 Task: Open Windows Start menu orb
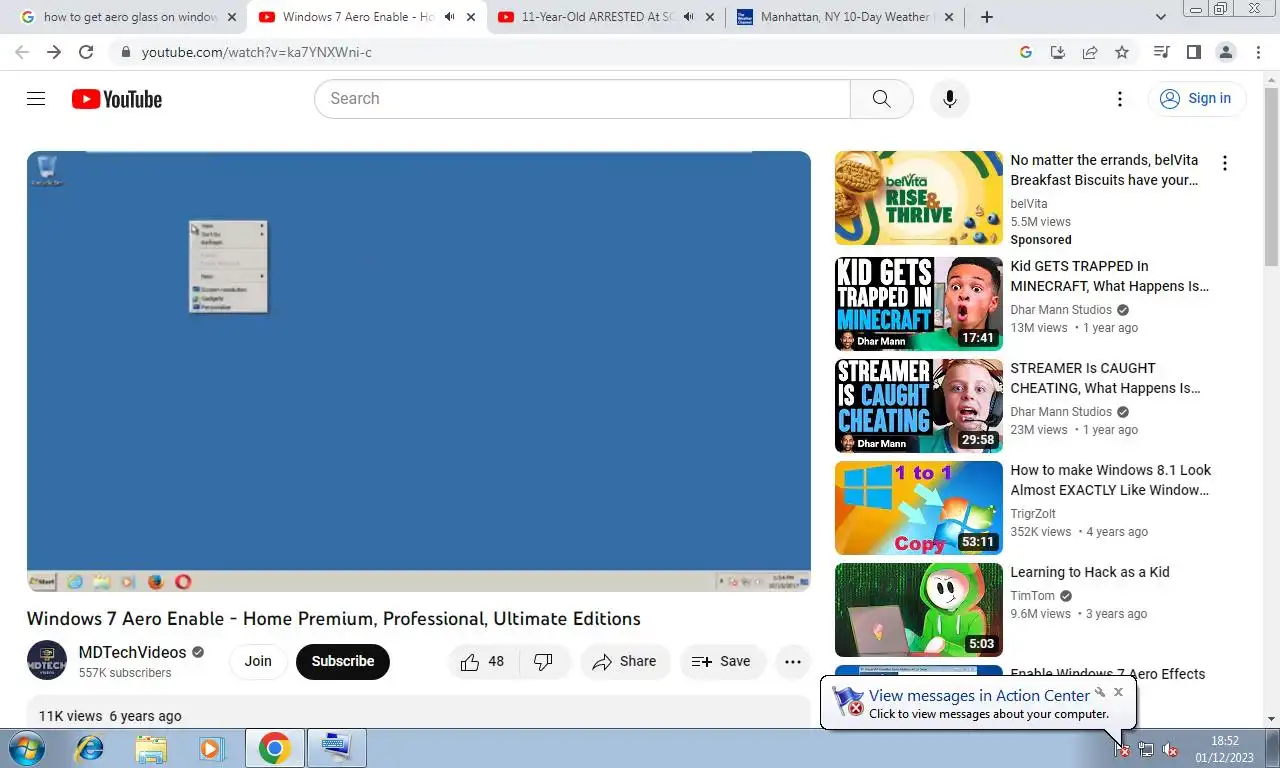pyautogui.click(x=25, y=748)
